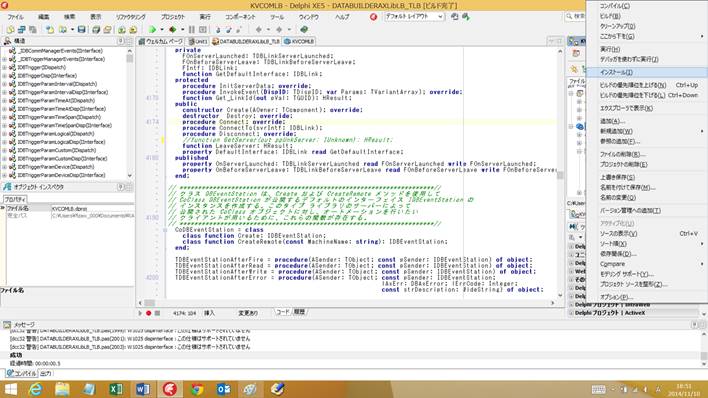Click the Program reset stop icon
Screen dimensions: 708x398
pos(203,29)
